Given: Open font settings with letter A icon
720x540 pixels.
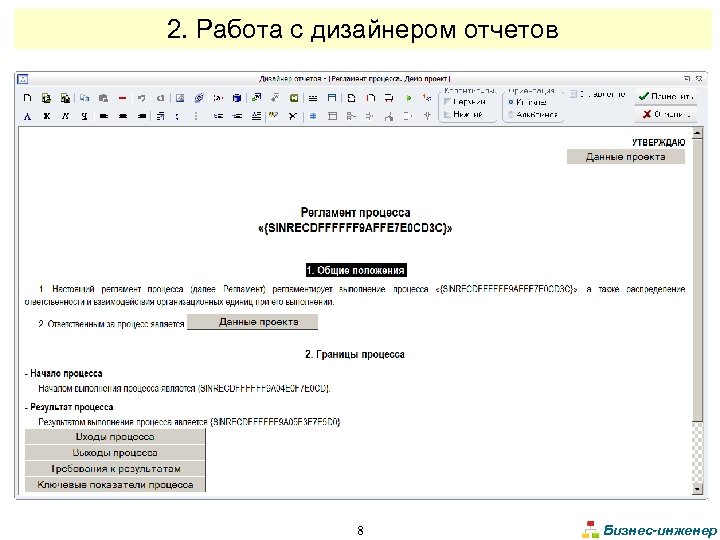Looking at the screenshot, I should coord(28,116).
